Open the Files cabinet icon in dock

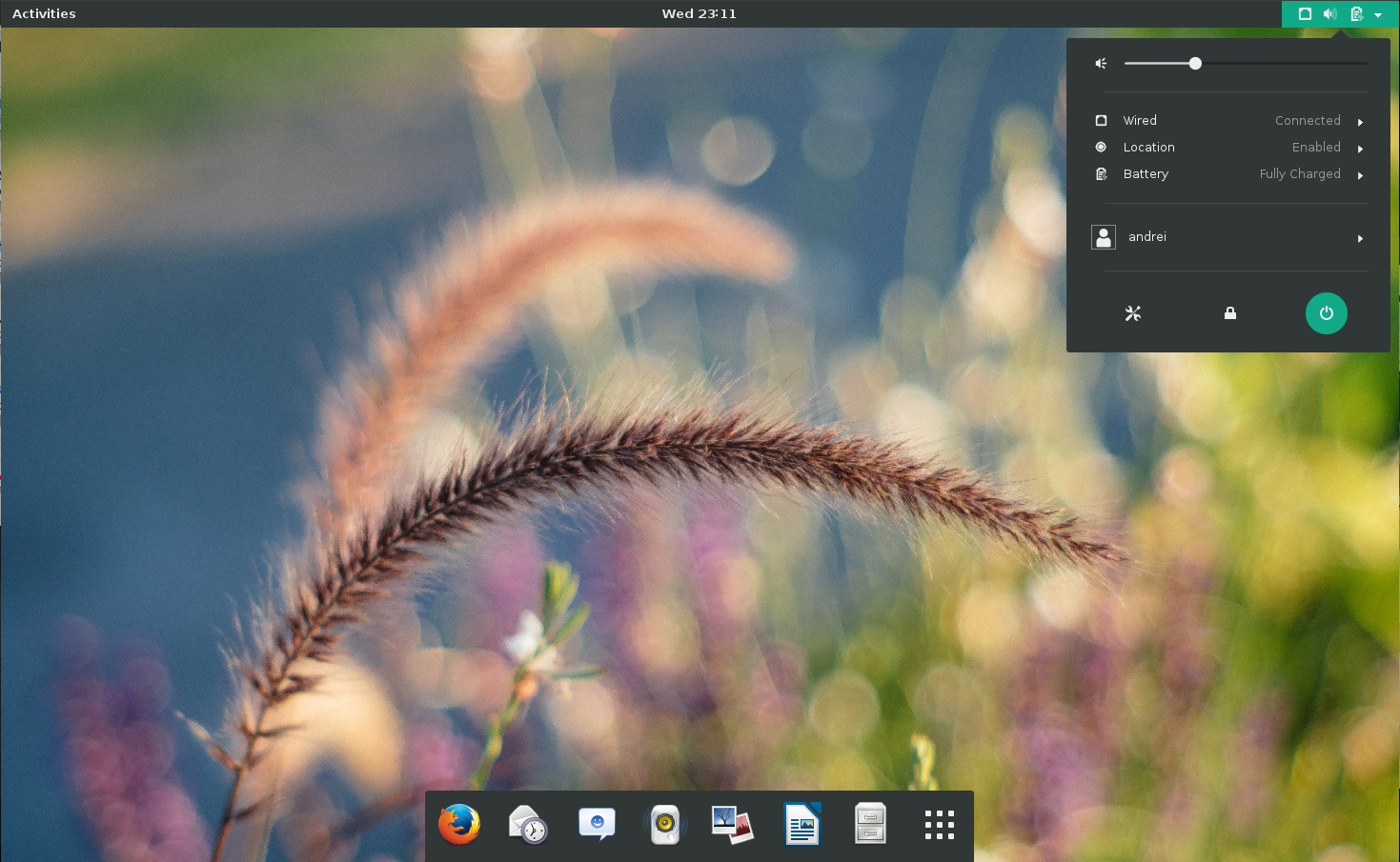point(870,825)
